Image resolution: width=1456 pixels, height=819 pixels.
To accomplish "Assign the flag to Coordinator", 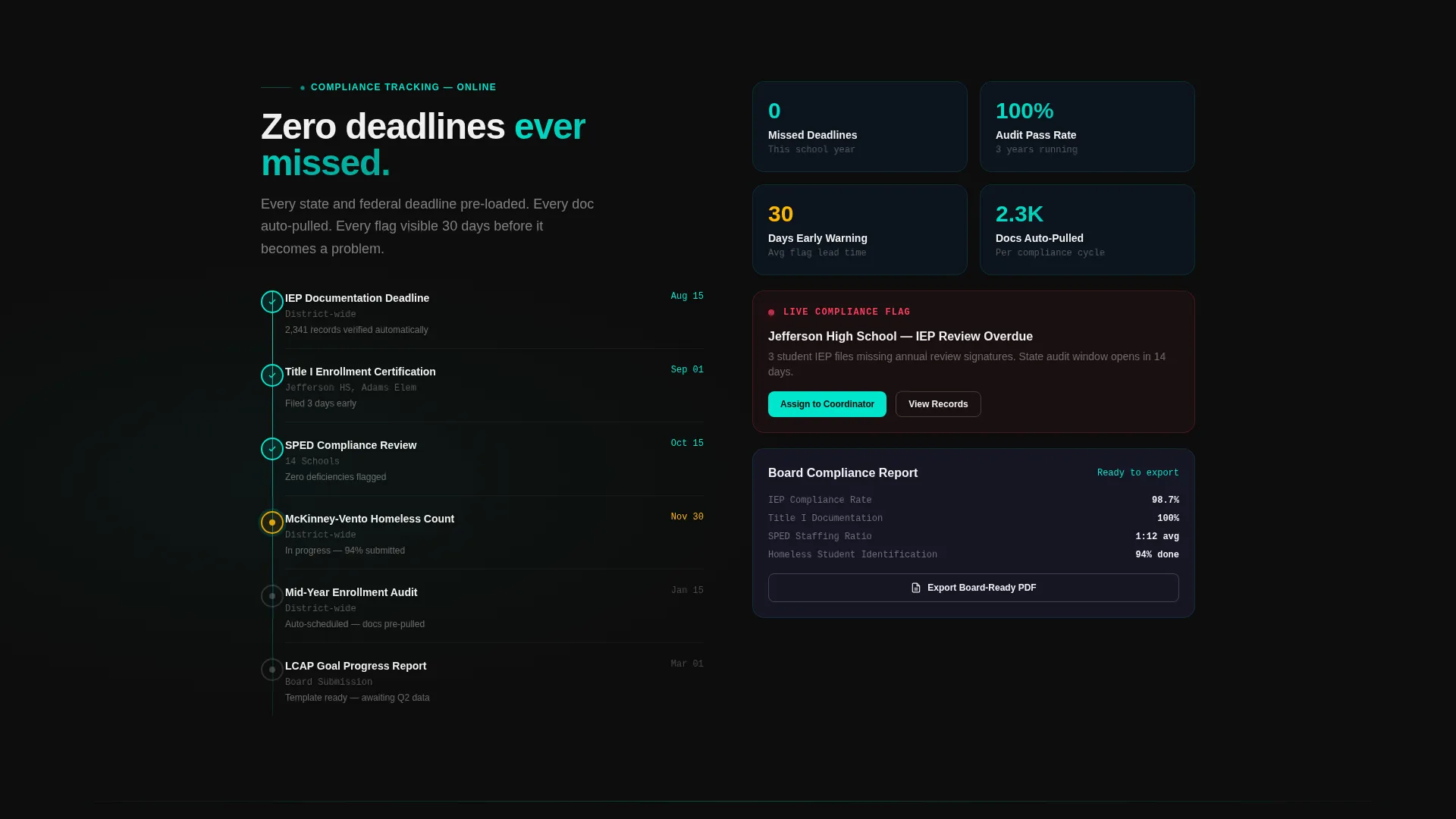I will (827, 404).
